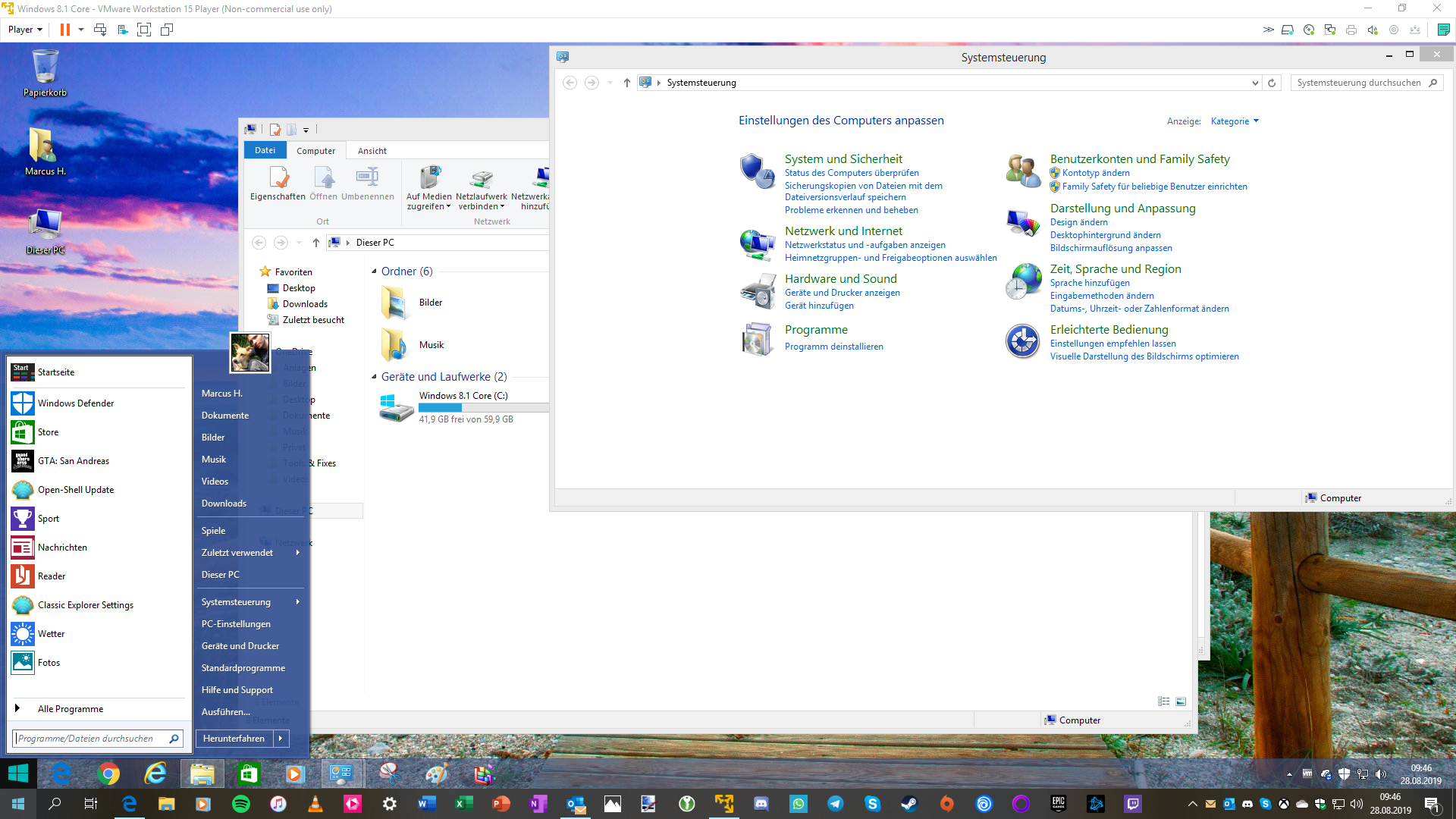Click Refresh button in Systemsteuerung address bar
The image size is (1456, 819).
click(x=1272, y=83)
